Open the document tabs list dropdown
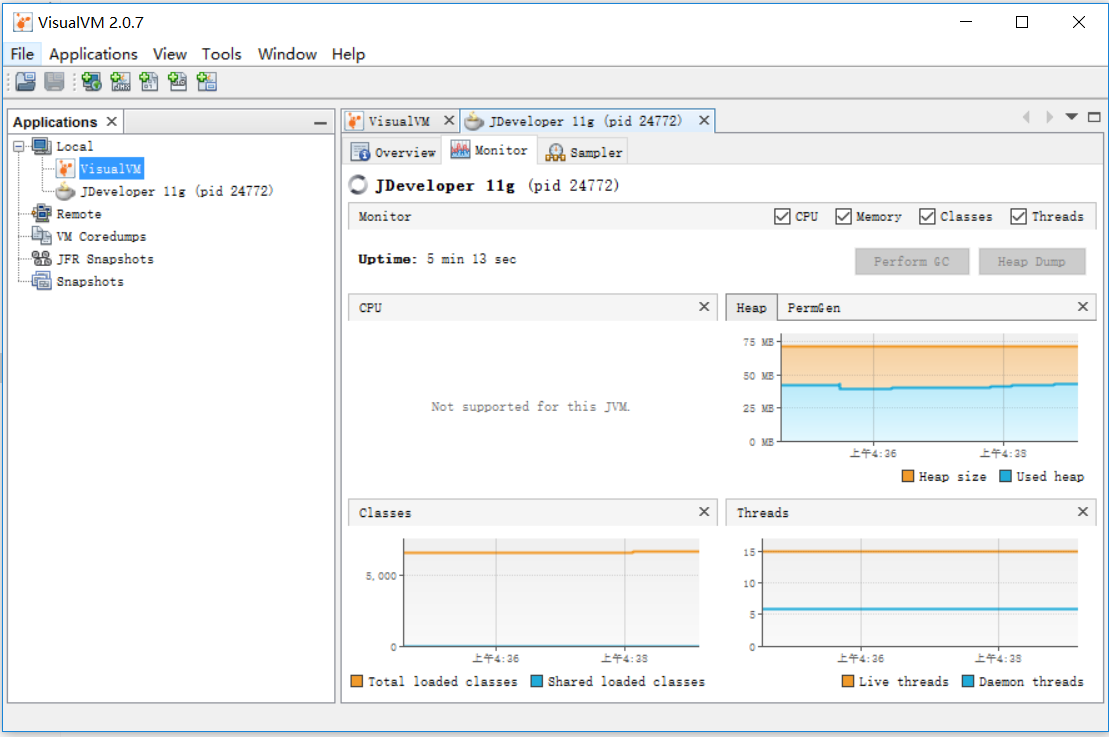Image resolution: width=1109 pixels, height=737 pixels. click(x=1072, y=117)
